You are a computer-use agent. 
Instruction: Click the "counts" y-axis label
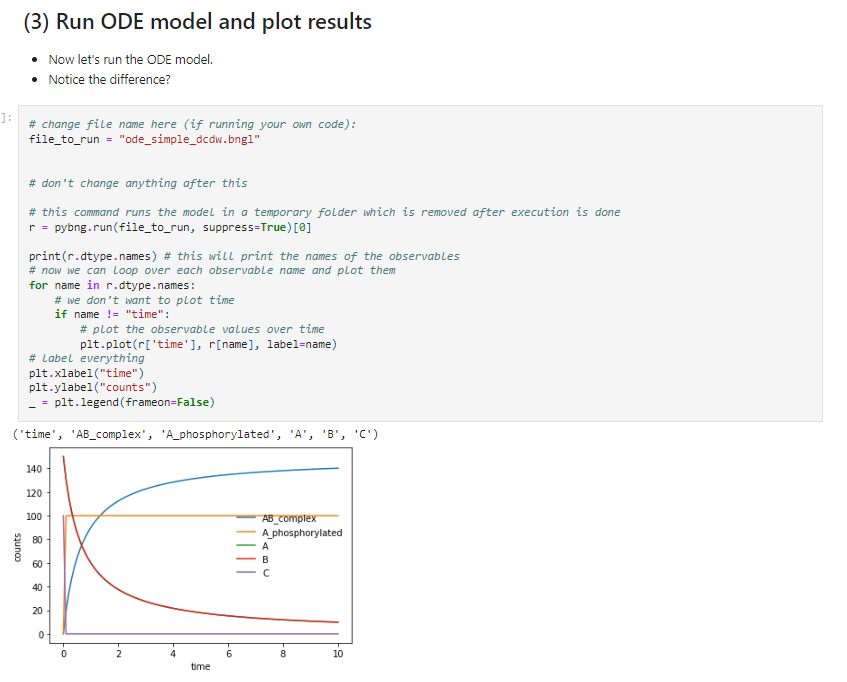point(16,552)
